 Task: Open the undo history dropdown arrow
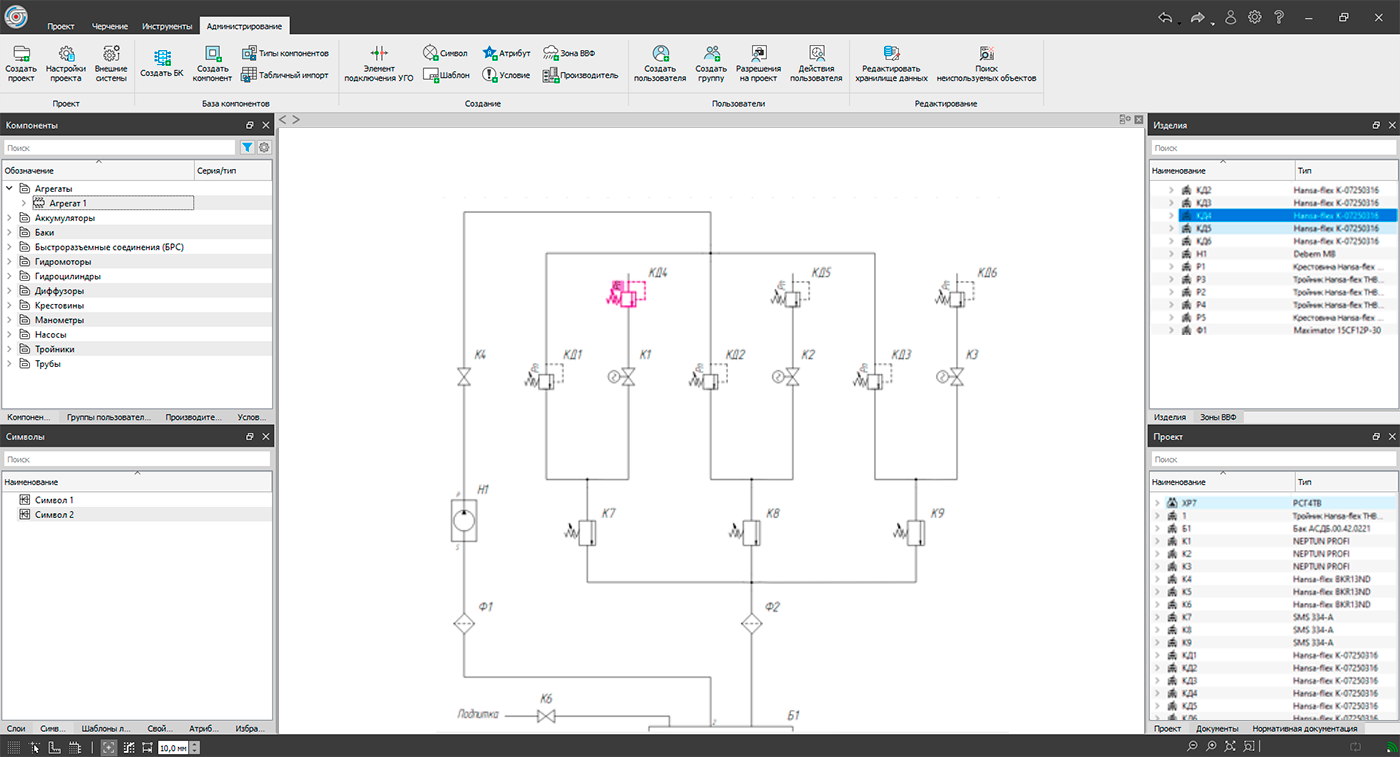[x=1179, y=22]
